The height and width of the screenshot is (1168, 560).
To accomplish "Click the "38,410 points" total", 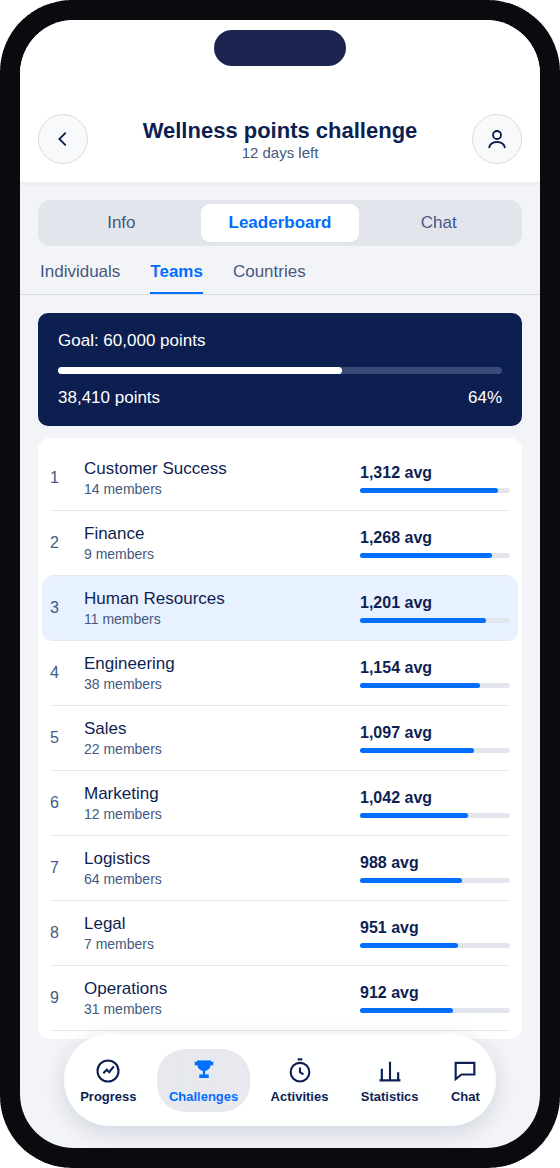I will 109,398.
